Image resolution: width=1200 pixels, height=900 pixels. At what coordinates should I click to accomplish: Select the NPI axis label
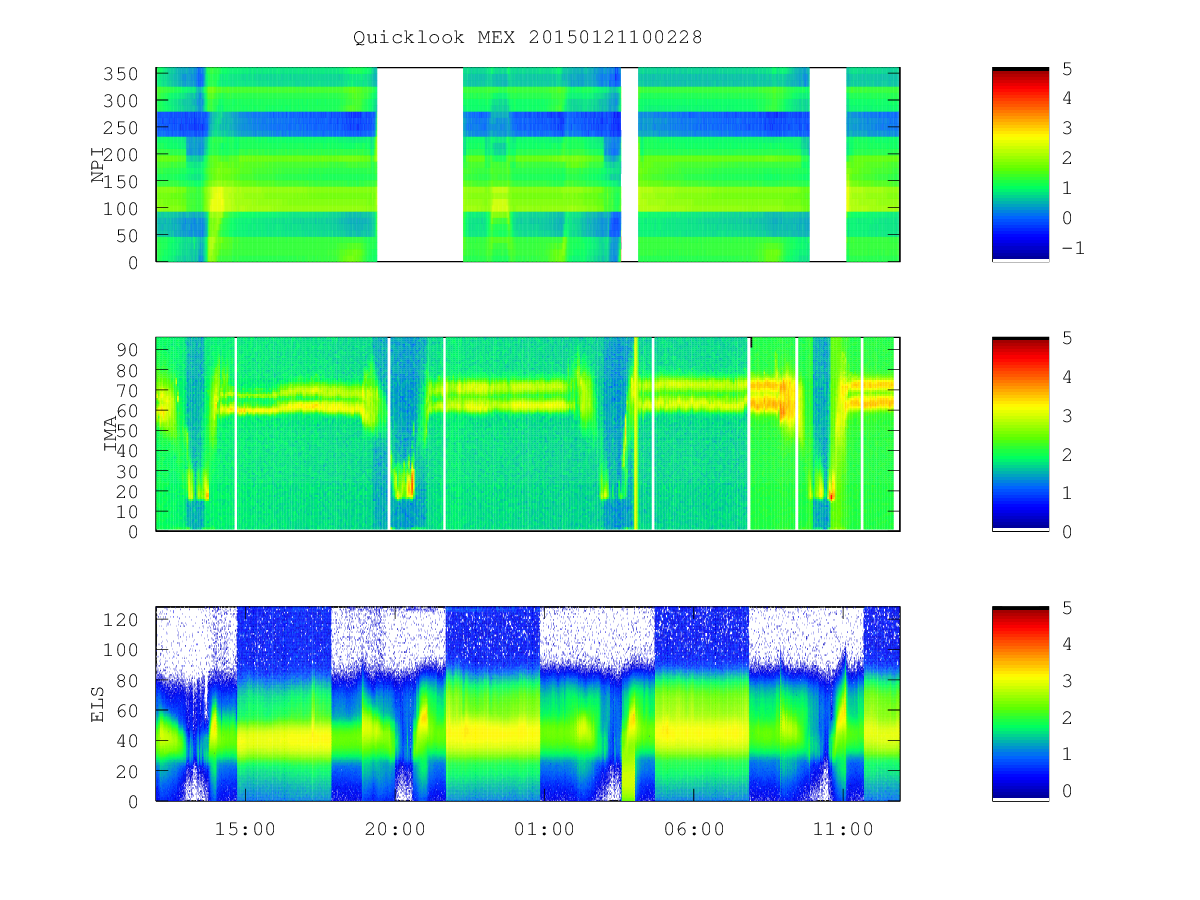(x=98, y=165)
